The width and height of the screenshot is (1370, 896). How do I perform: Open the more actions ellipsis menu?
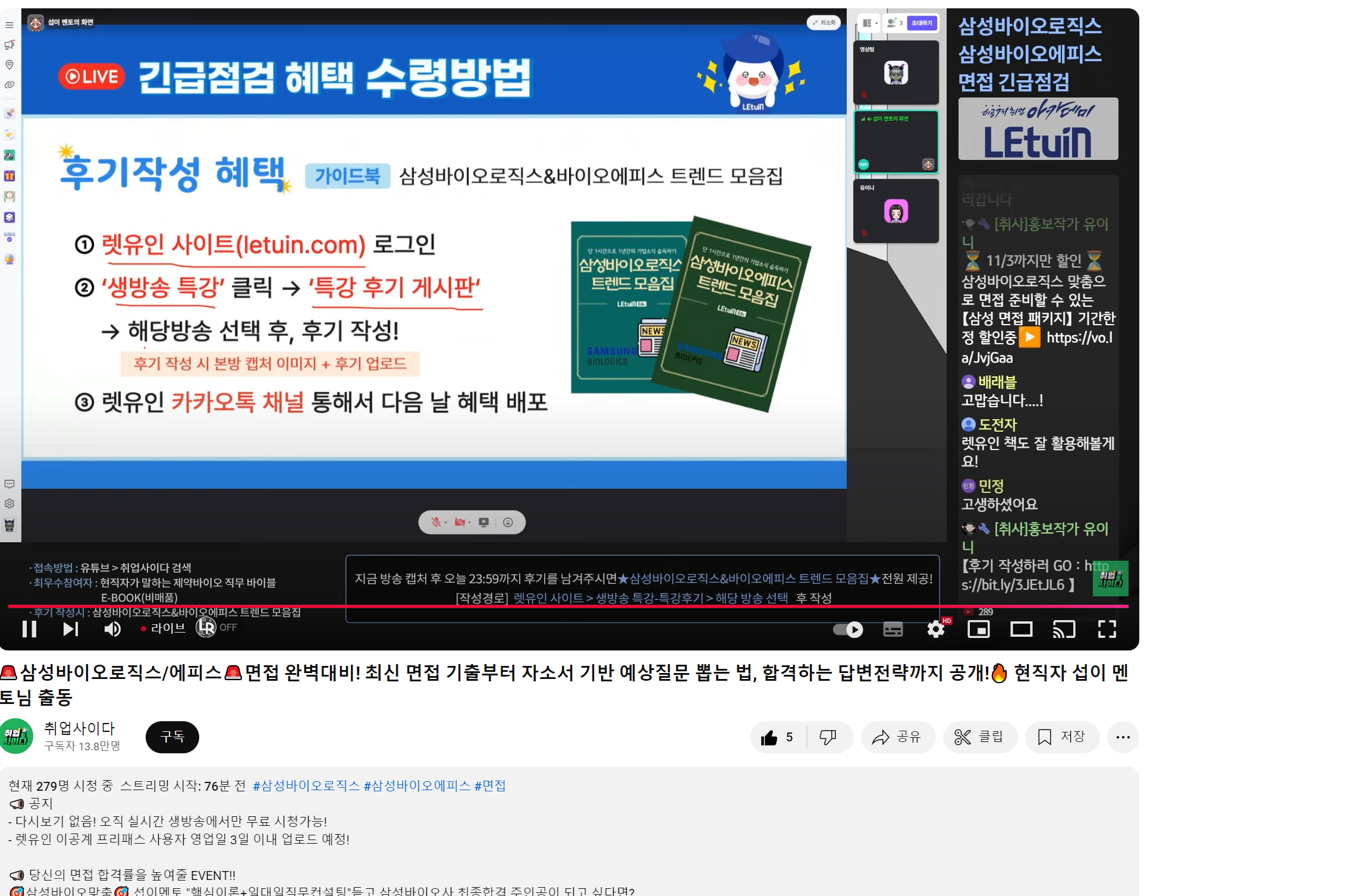1123,737
